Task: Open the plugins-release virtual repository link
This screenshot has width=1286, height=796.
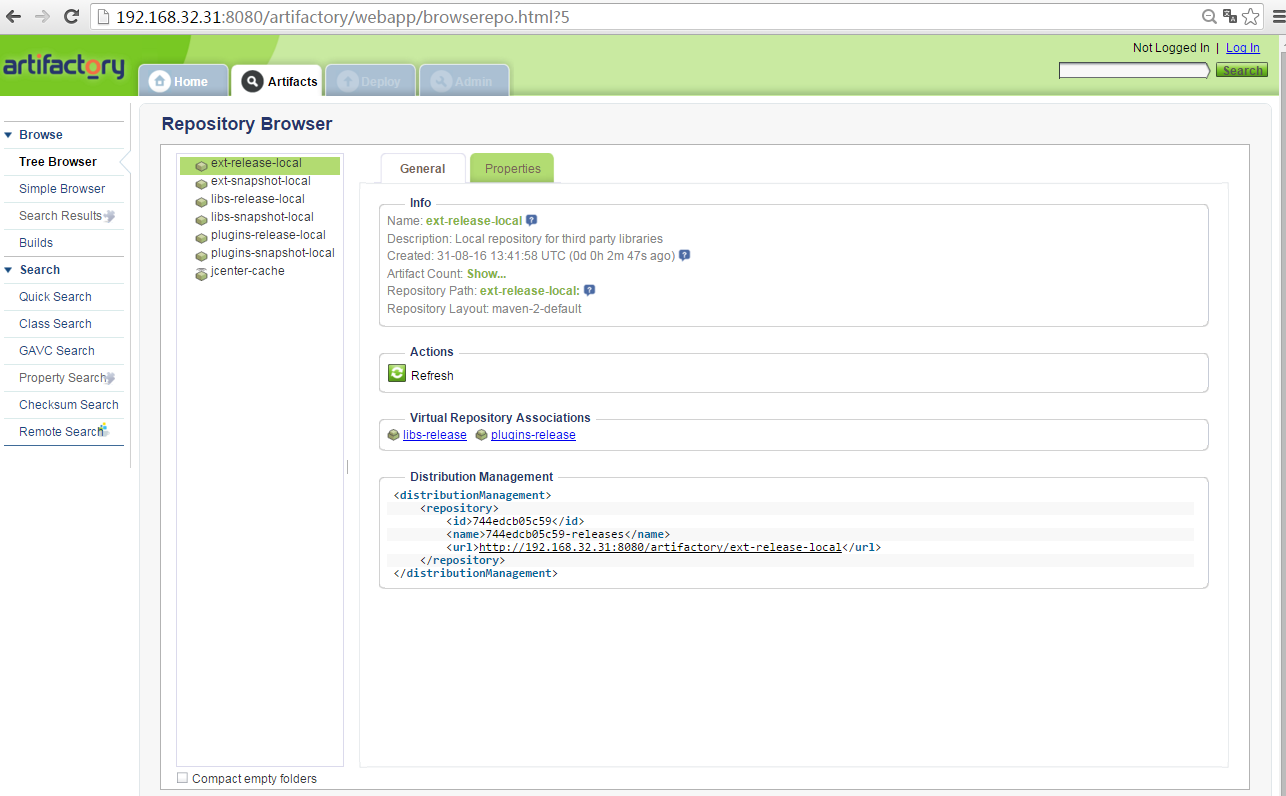Action: (x=533, y=435)
